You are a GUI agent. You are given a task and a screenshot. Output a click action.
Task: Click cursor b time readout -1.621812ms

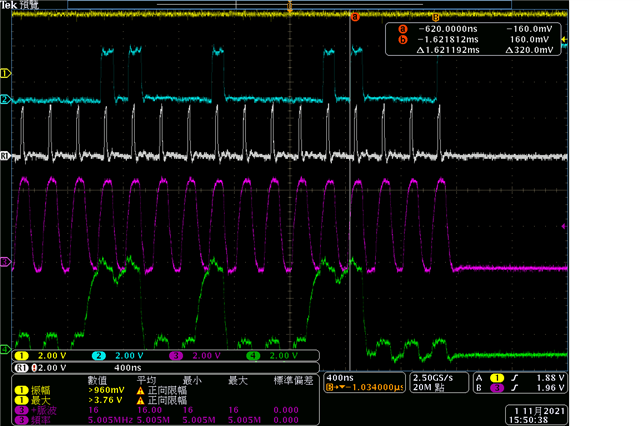pyautogui.click(x=448, y=40)
